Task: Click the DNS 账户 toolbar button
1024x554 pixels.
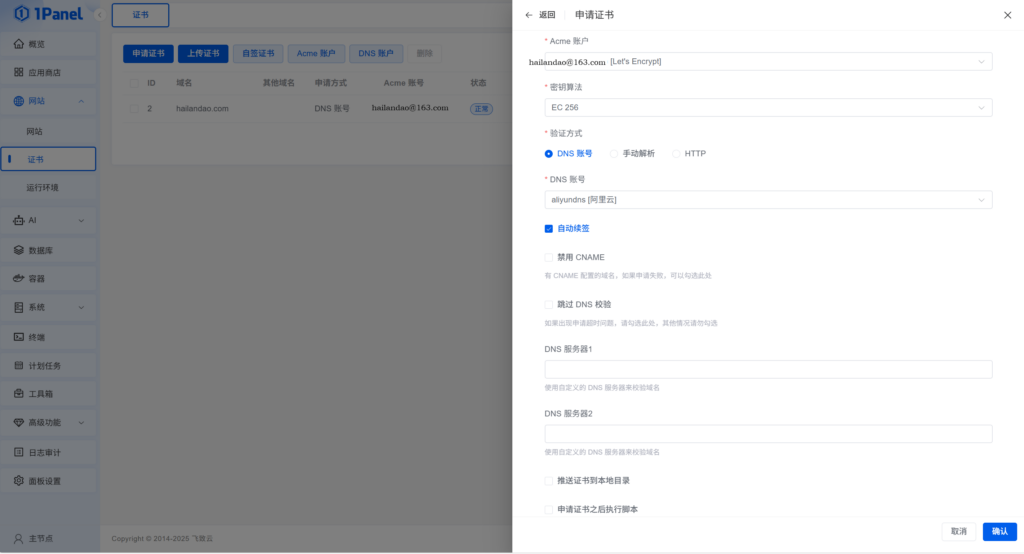Action: [x=376, y=54]
